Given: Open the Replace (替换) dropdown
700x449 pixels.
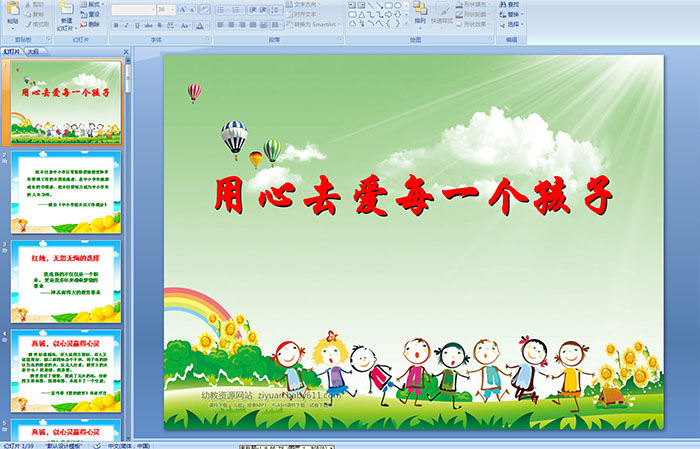Looking at the screenshot, I should point(512,14).
